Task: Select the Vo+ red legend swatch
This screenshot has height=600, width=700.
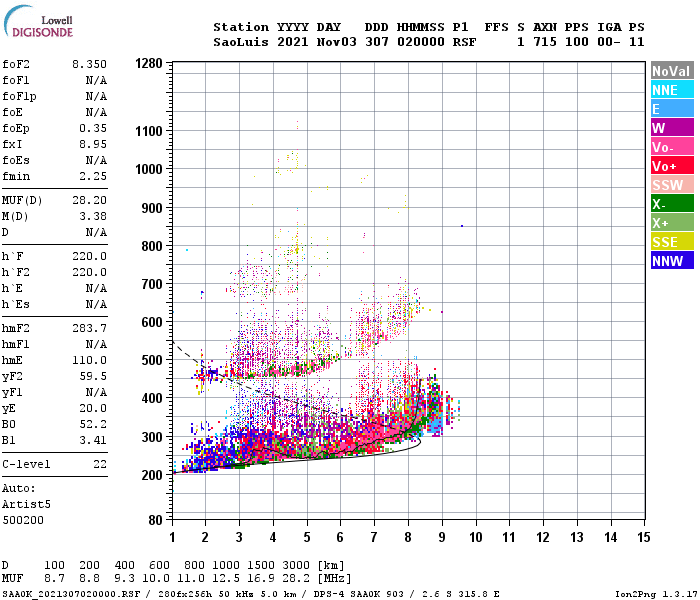Action: click(x=672, y=166)
